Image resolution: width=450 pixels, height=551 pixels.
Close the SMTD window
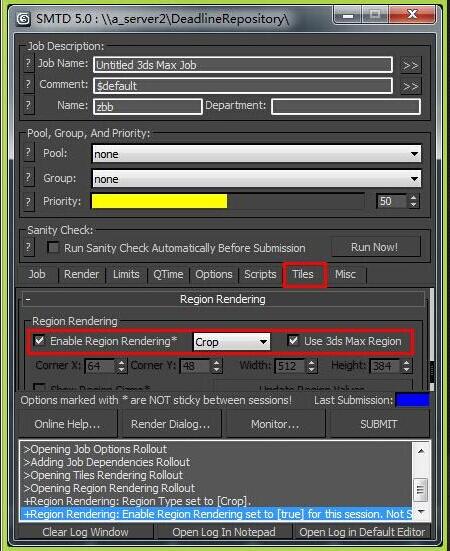(412, 15)
